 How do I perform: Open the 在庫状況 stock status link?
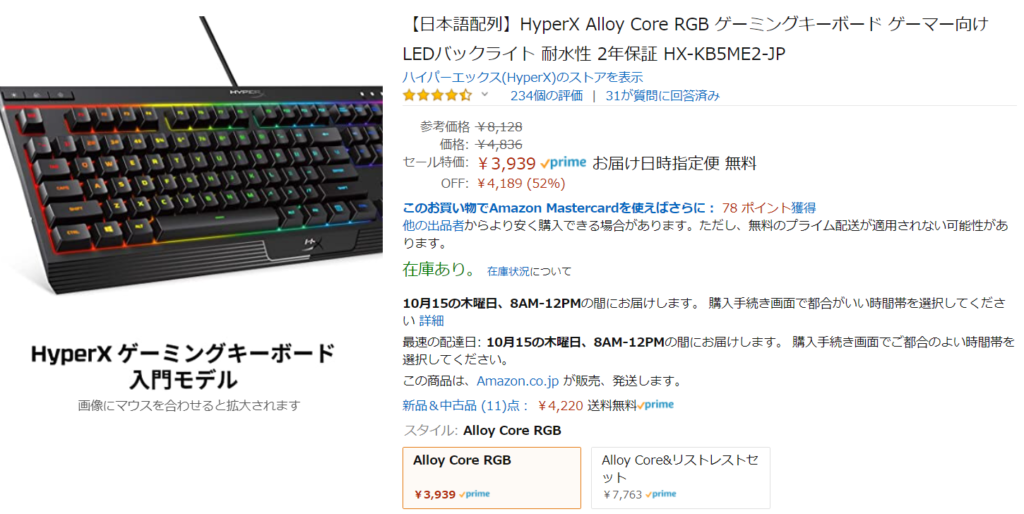(509, 271)
